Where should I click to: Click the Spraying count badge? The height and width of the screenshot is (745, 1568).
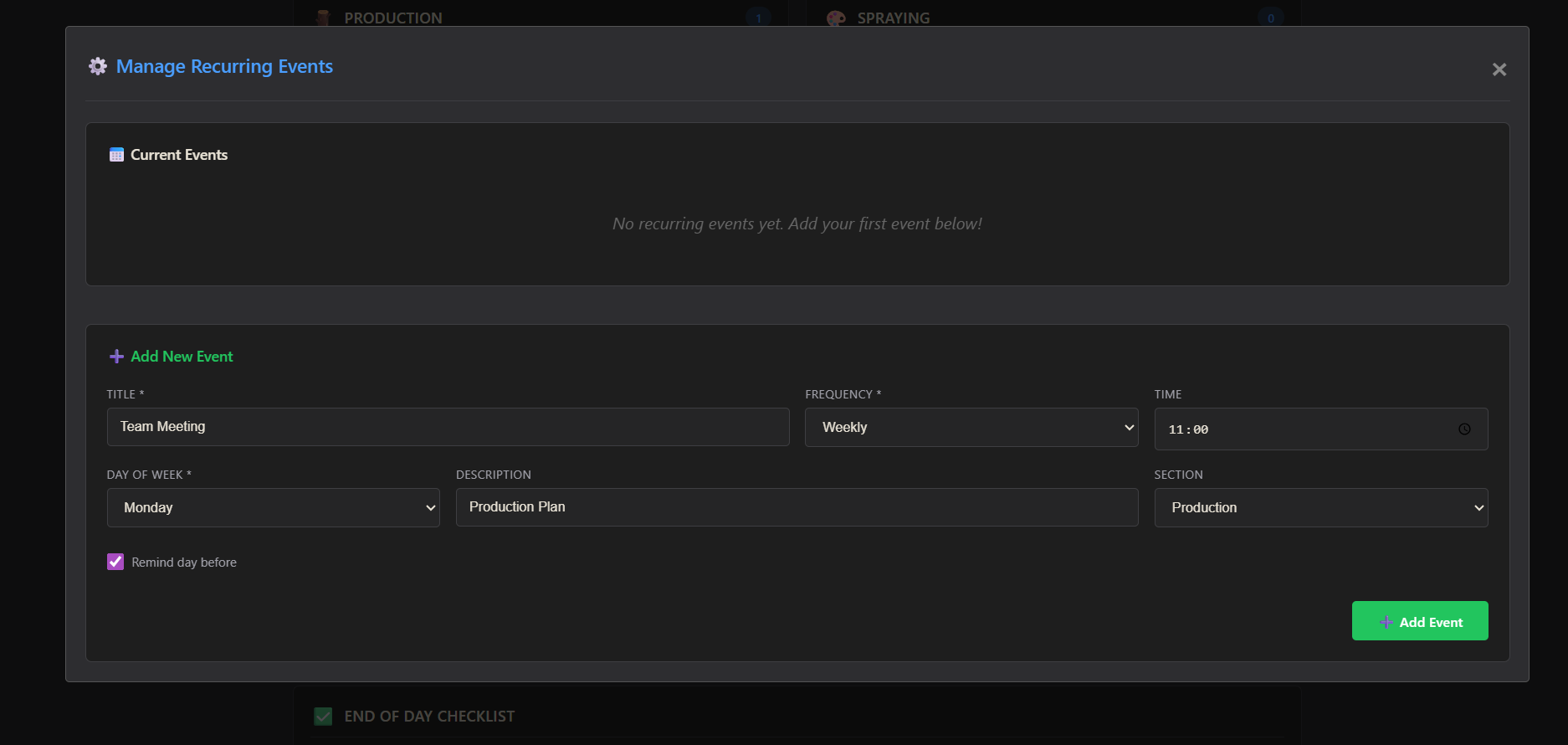[x=1270, y=18]
